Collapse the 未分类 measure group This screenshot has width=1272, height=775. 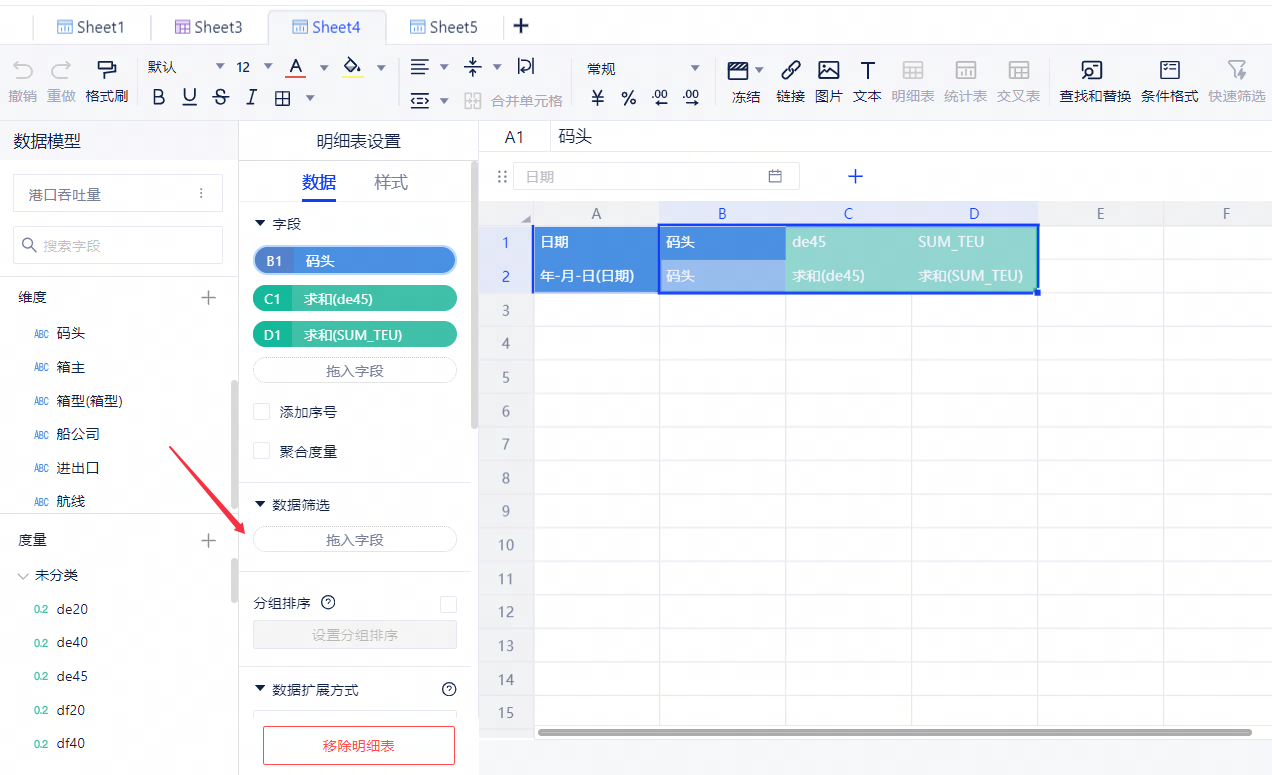click(23, 576)
